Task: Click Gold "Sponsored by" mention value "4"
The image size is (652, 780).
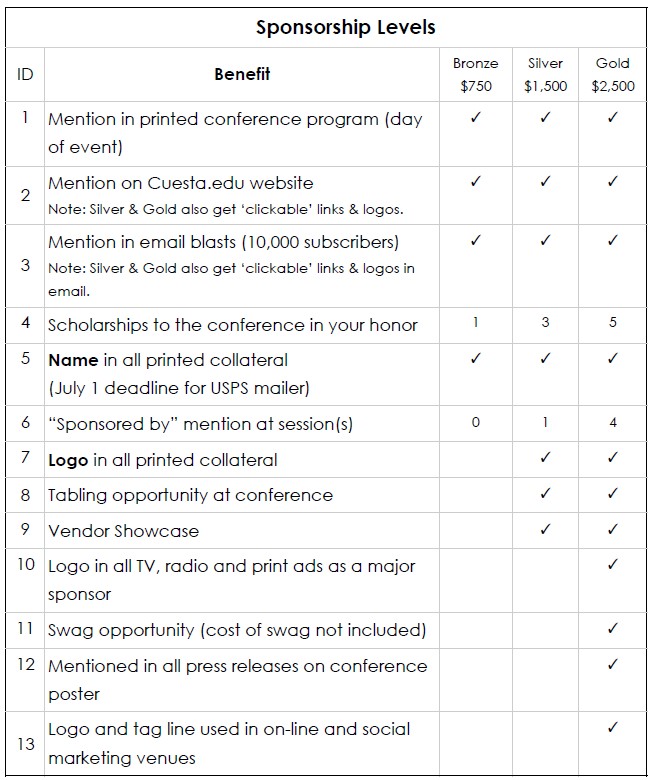Action: 613,422
